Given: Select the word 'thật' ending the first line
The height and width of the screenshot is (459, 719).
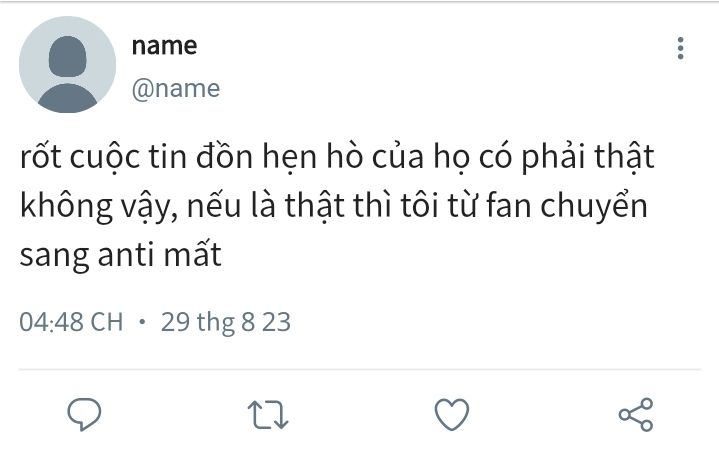Looking at the screenshot, I should [x=624, y=157].
